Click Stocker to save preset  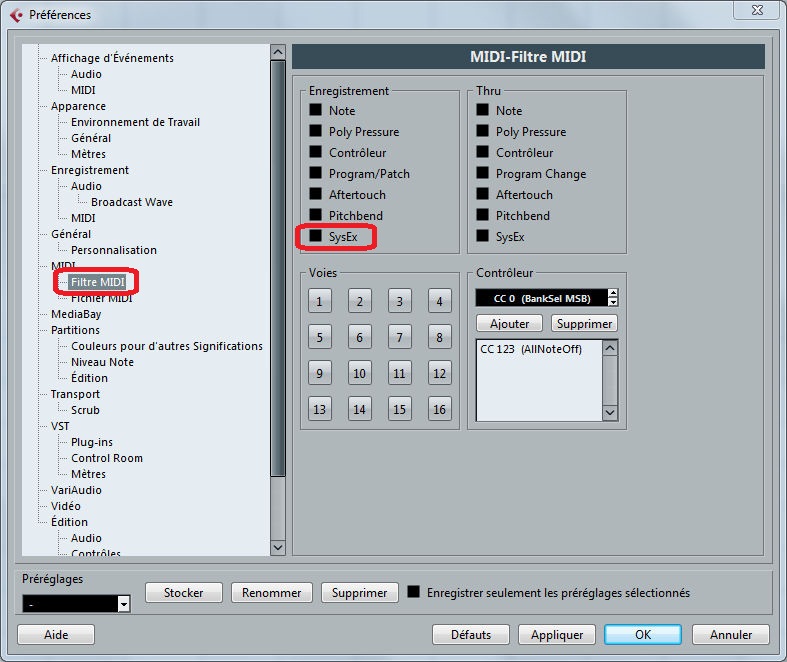183,593
